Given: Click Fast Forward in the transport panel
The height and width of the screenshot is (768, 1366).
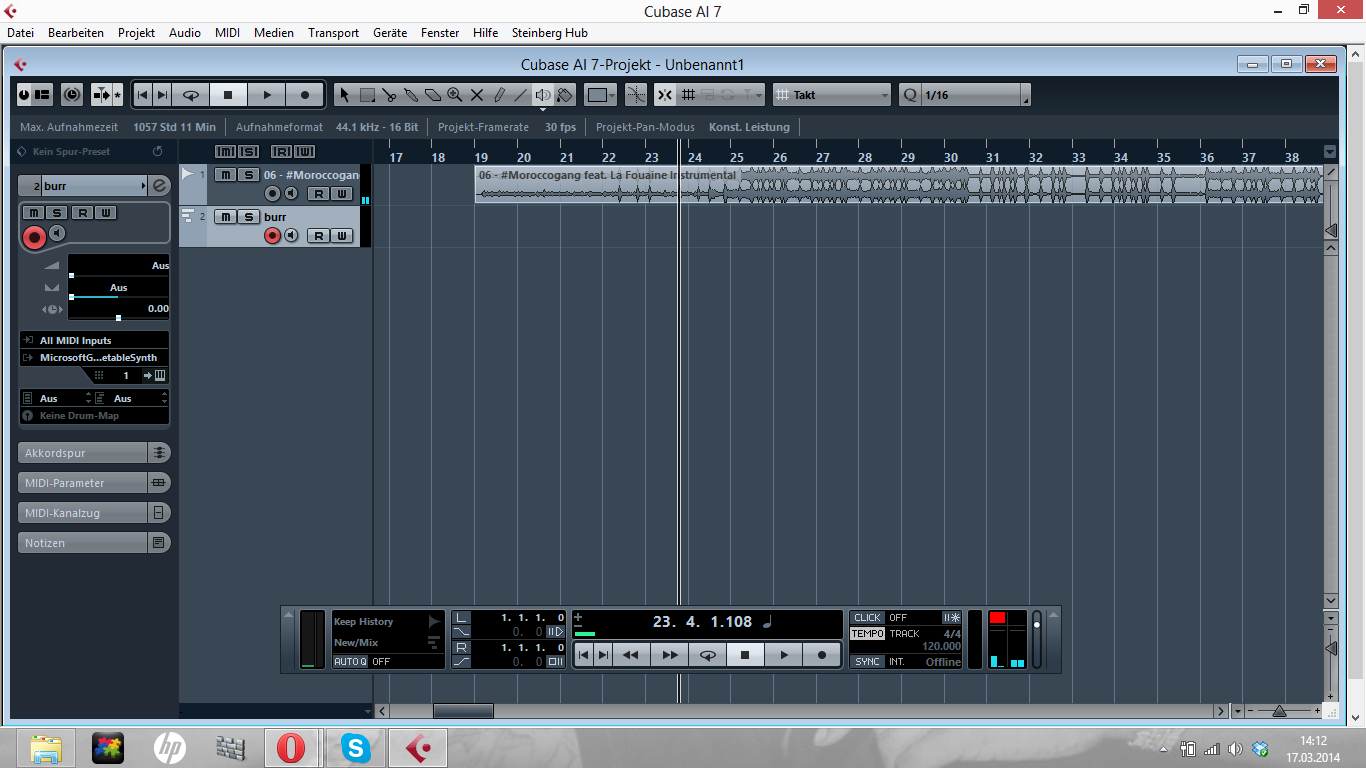Looking at the screenshot, I should [x=669, y=655].
